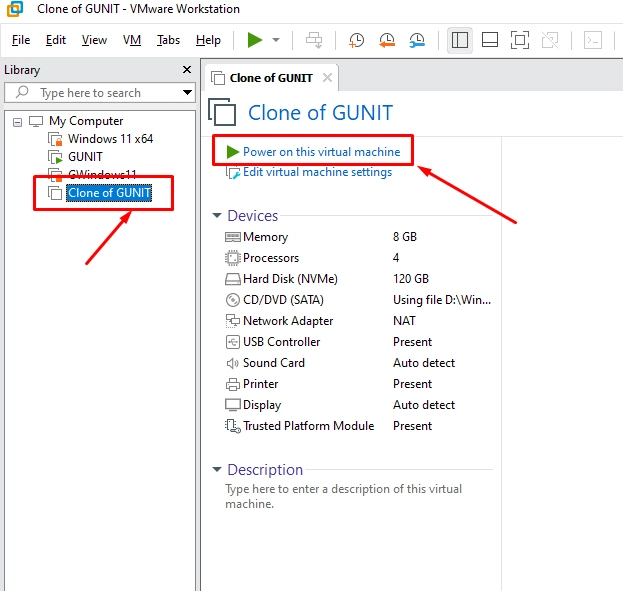Click the NAT network value
The width and height of the screenshot is (623, 591).
(x=404, y=321)
